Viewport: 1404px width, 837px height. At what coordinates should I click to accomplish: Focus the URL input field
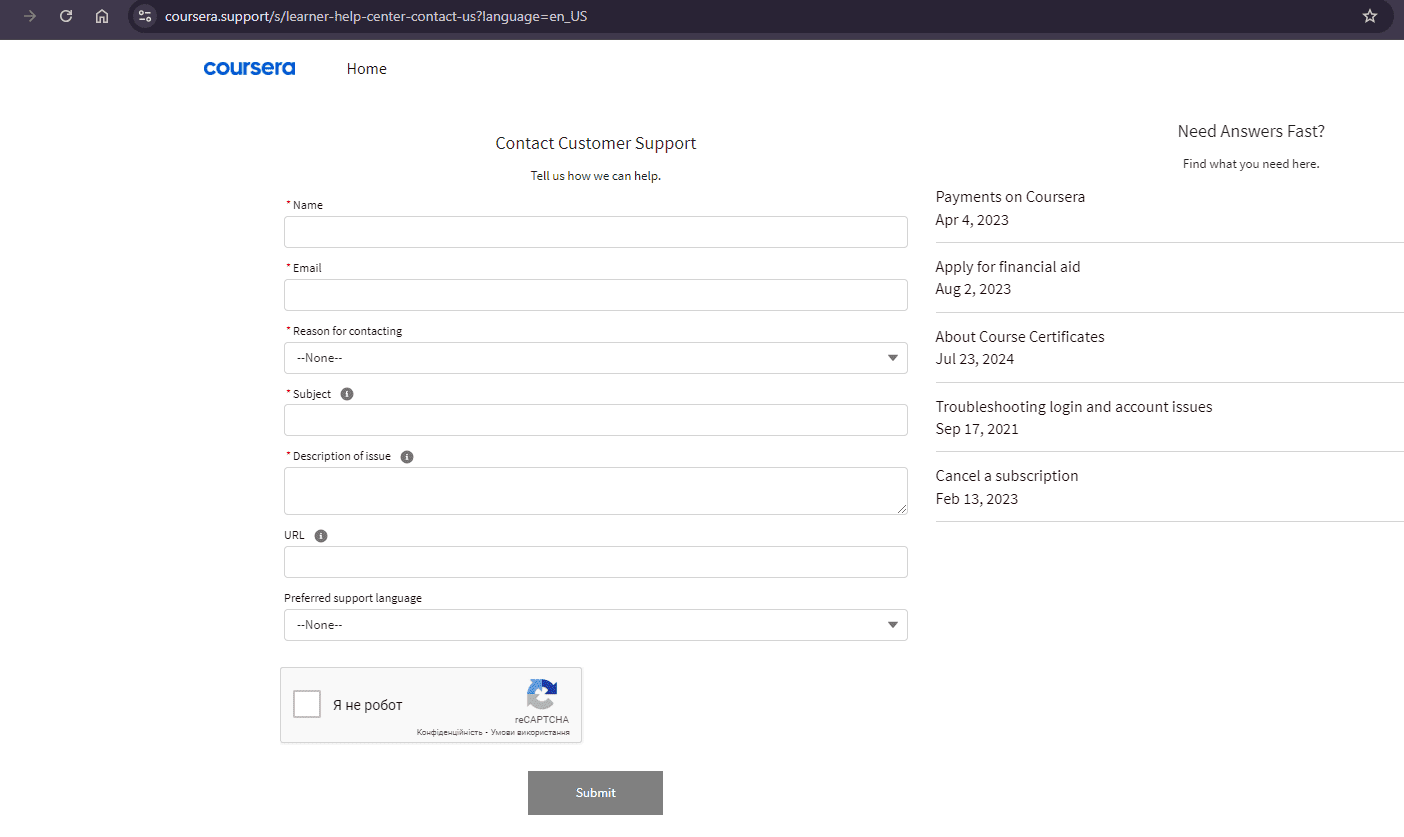coord(596,562)
